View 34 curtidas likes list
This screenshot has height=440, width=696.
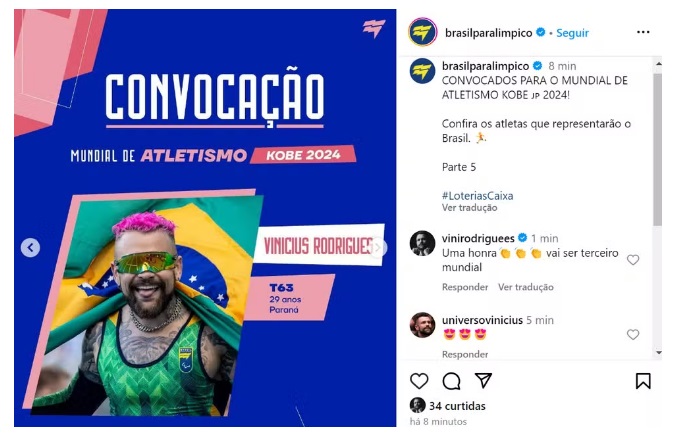(457, 406)
